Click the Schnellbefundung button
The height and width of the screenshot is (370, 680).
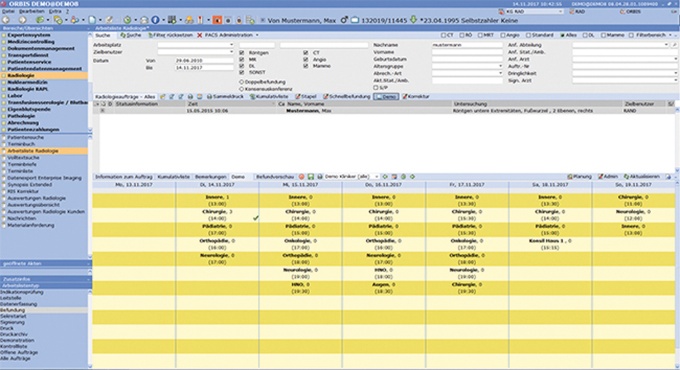click(346, 97)
